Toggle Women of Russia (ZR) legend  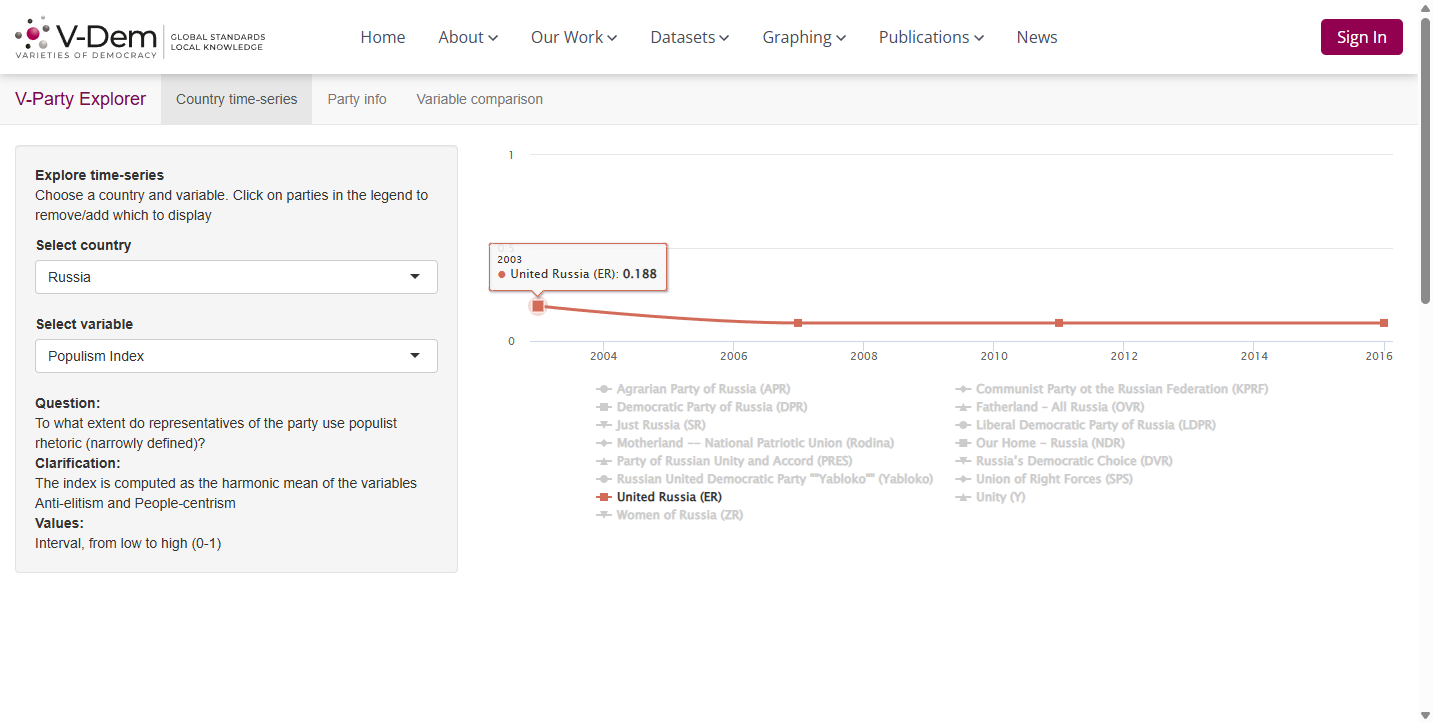click(x=669, y=515)
